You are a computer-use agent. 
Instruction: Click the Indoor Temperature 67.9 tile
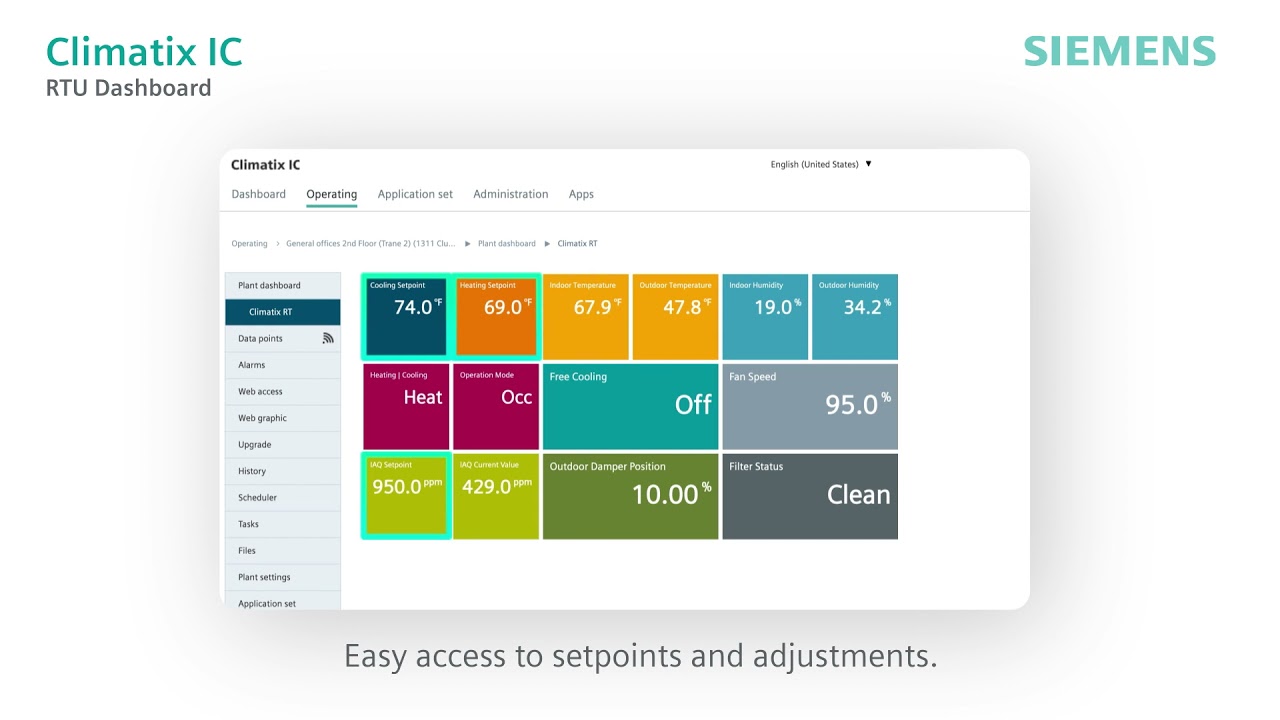coord(586,317)
